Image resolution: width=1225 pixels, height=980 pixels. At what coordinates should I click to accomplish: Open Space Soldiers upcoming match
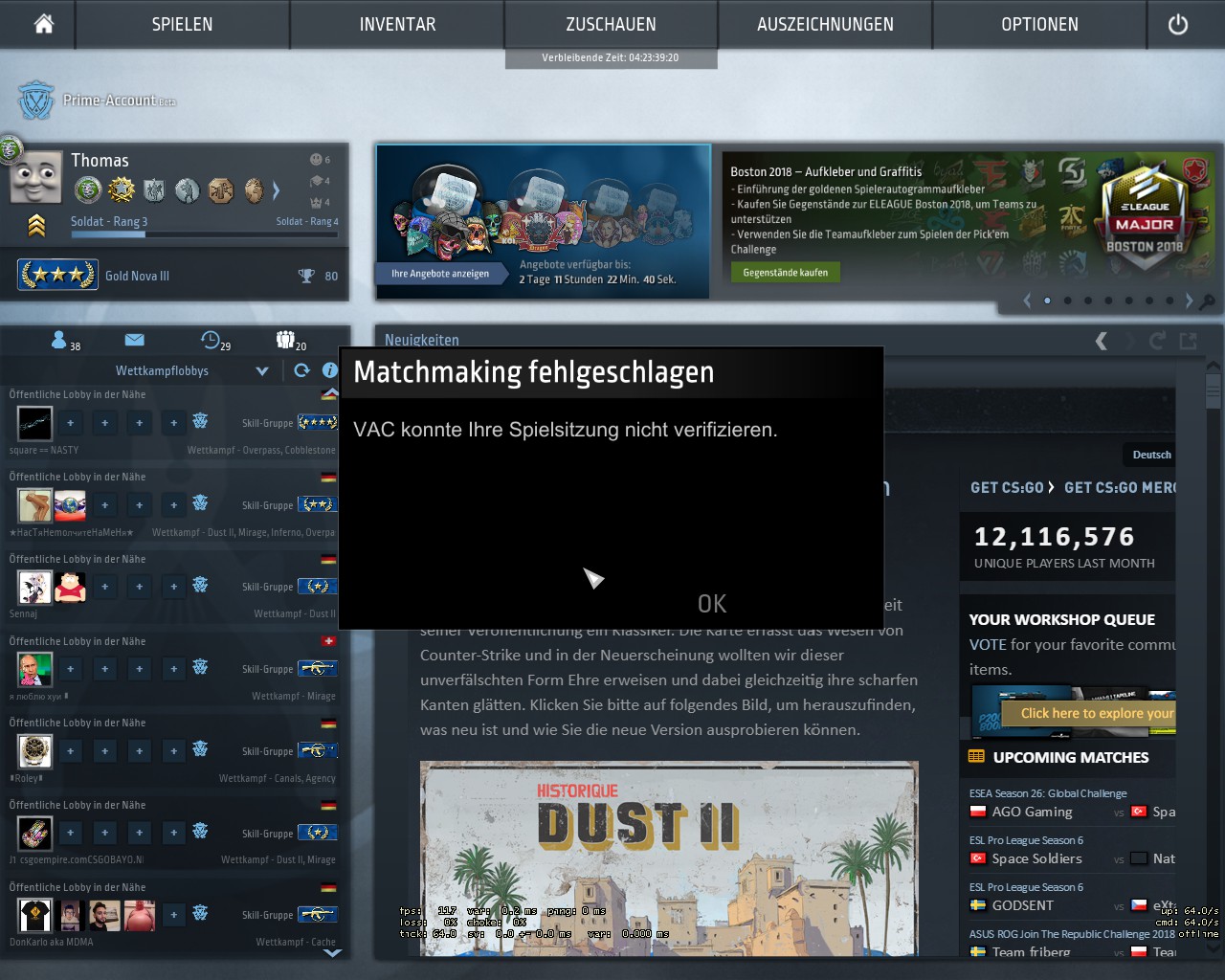(x=1036, y=858)
